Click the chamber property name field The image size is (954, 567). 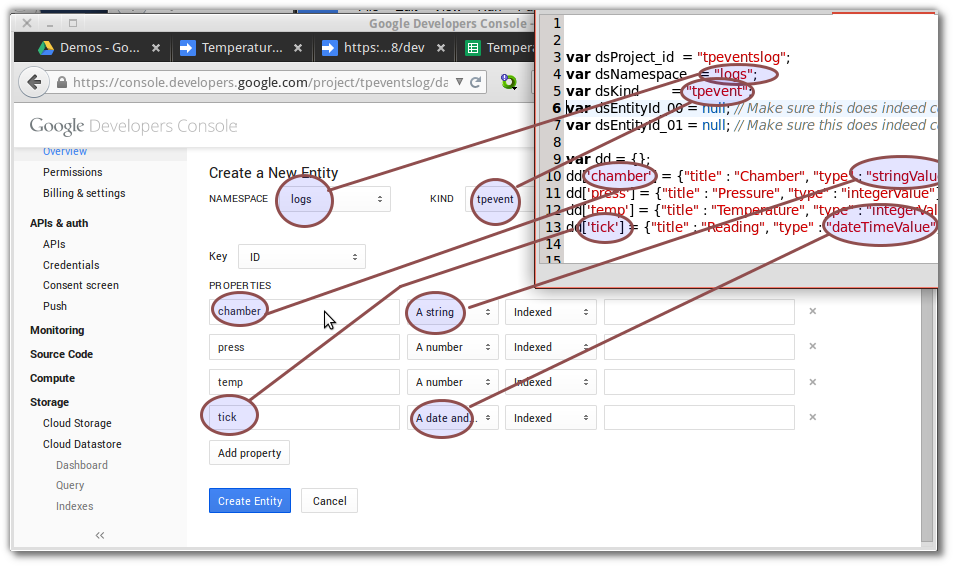304,311
